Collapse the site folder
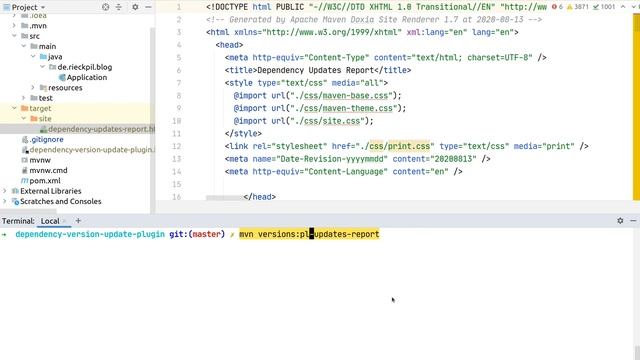640x360 pixels. [x=24, y=118]
